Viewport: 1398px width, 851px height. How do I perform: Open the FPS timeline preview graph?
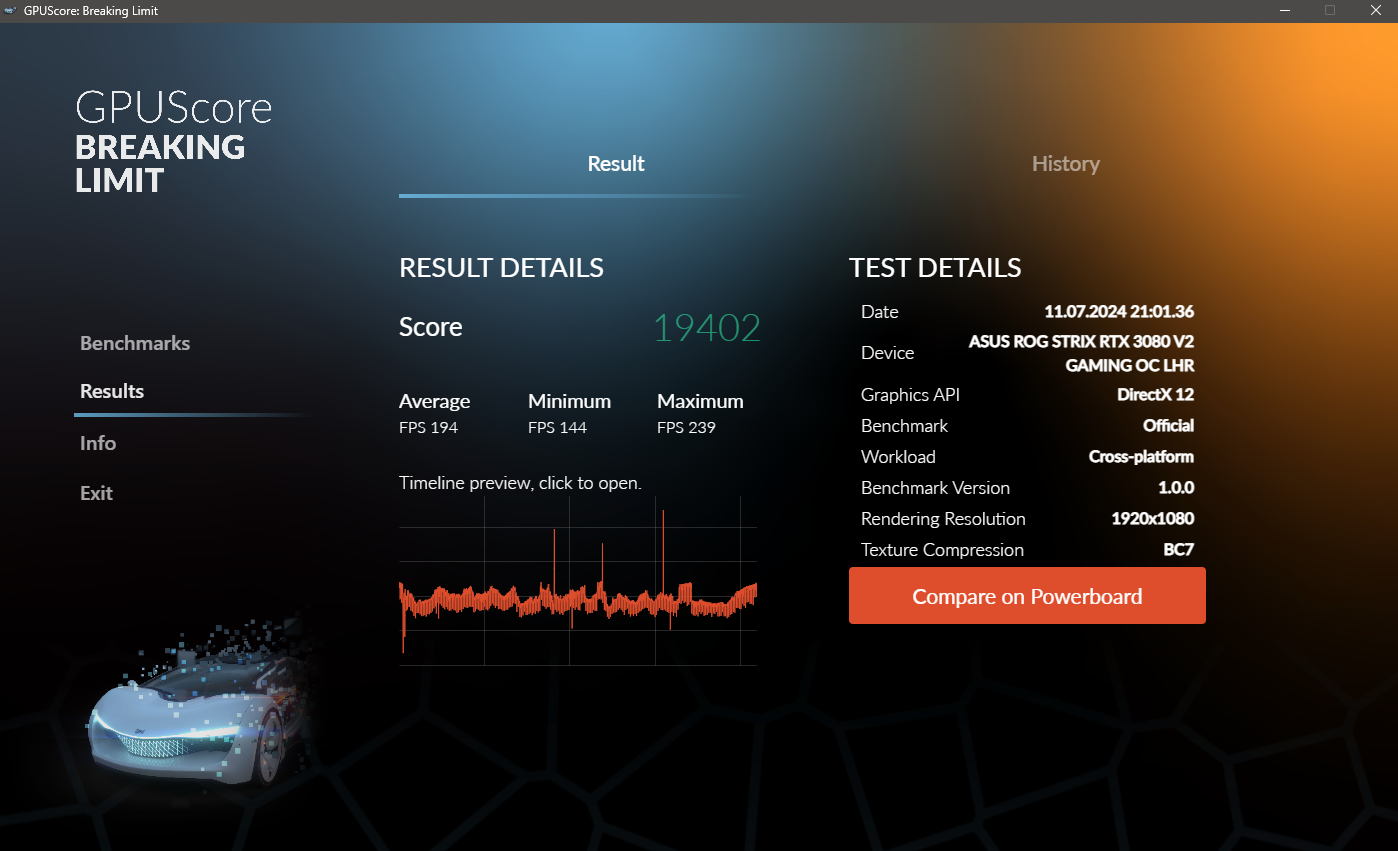coord(578,581)
